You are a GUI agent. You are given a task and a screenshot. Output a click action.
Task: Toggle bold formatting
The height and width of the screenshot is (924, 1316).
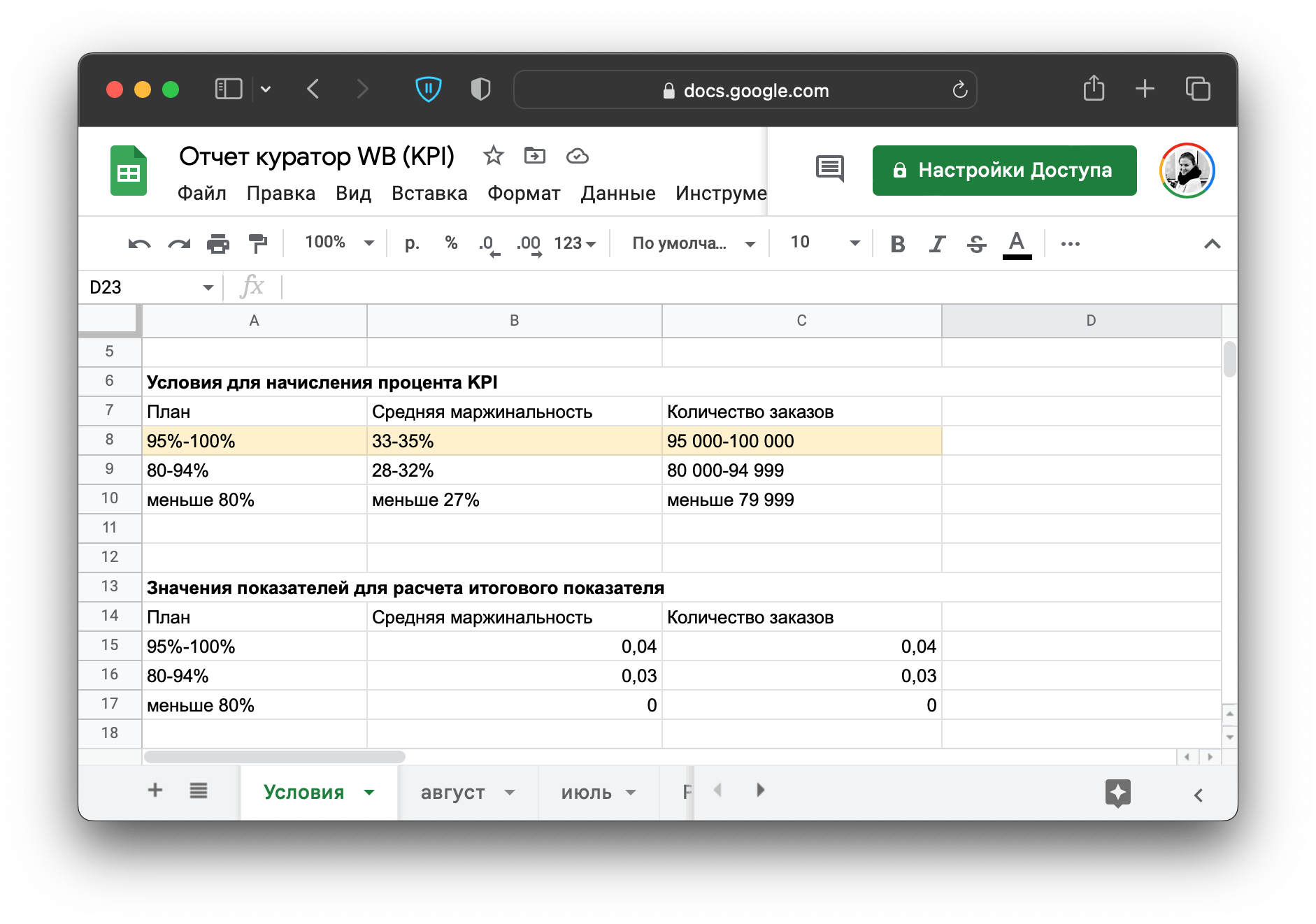[x=898, y=244]
